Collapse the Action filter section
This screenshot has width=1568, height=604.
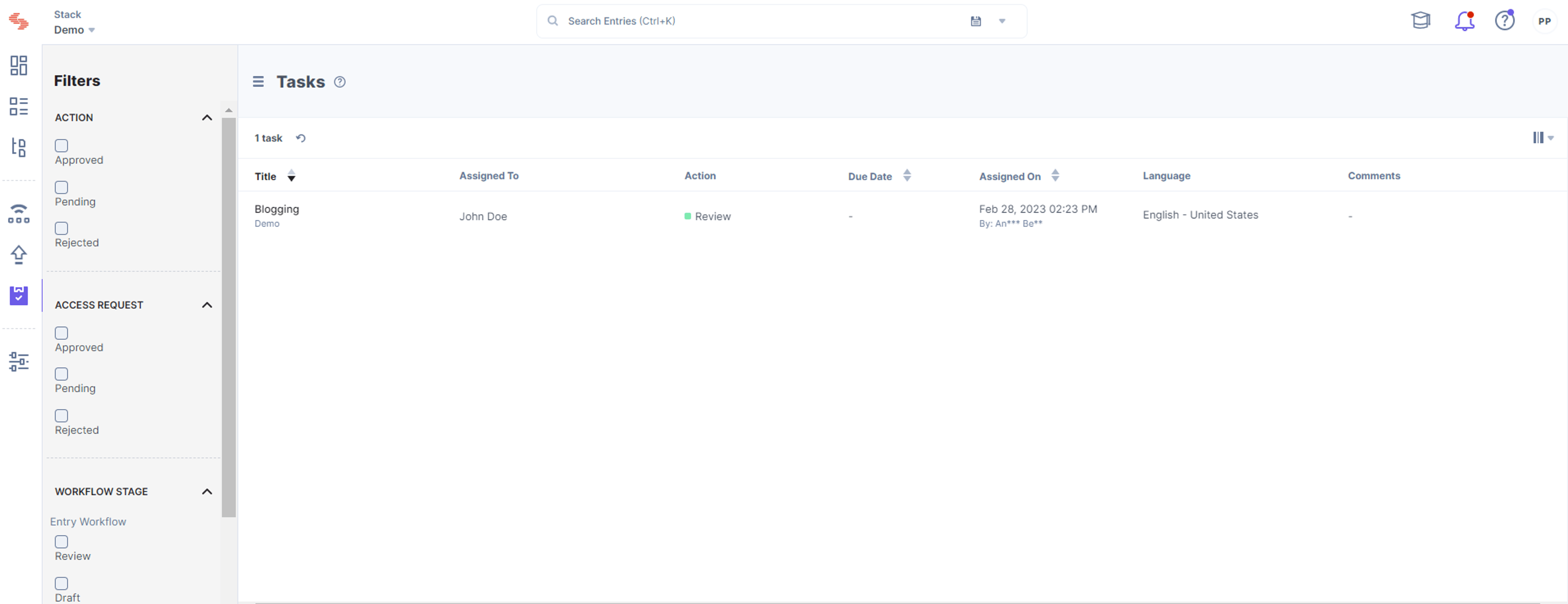207,118
